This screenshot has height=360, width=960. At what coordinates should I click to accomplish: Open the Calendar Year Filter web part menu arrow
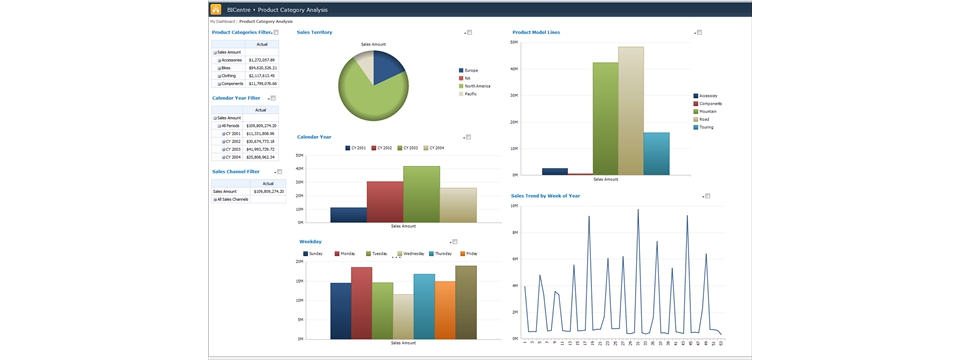[268, 99]
